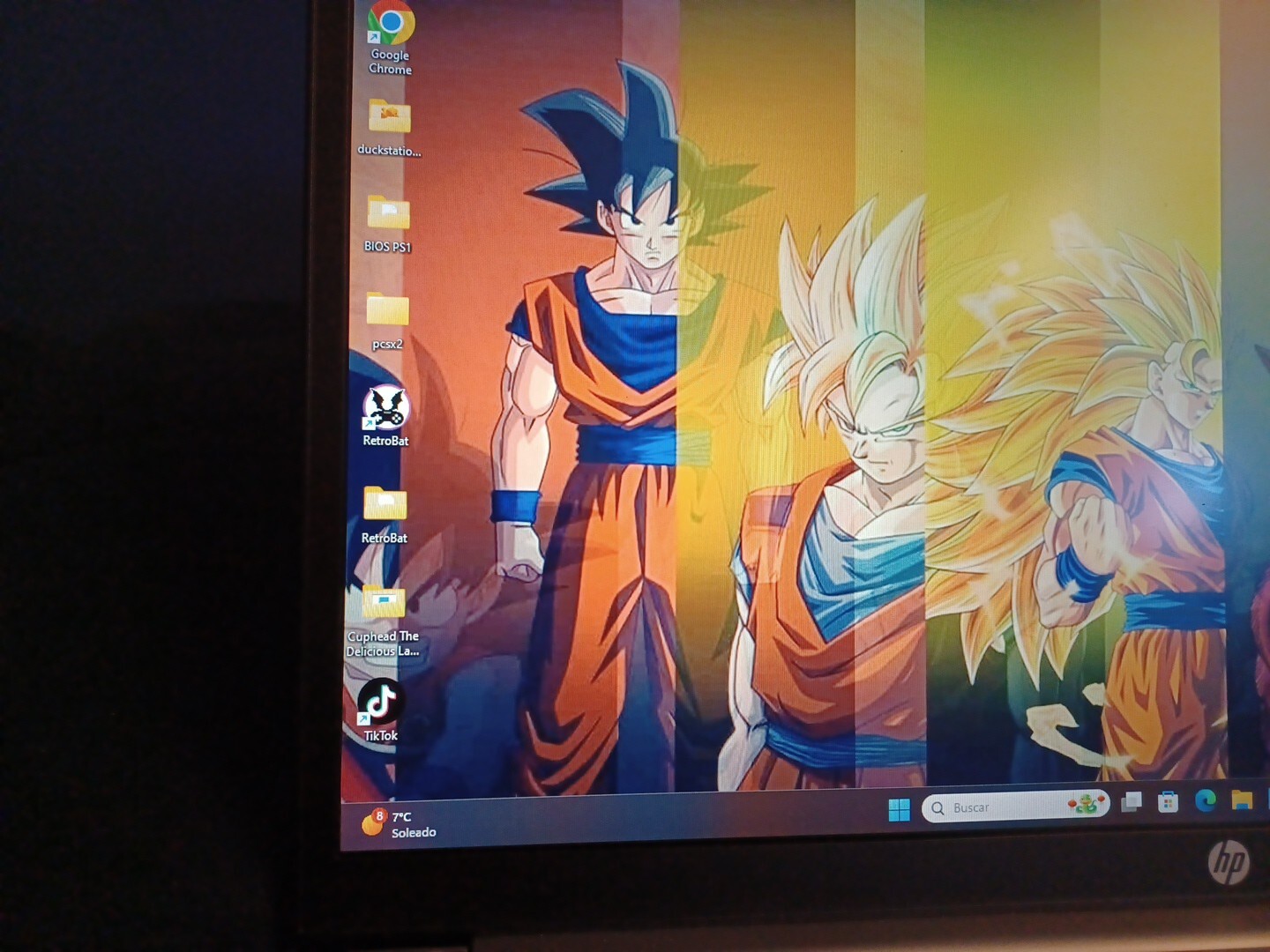Click the magnifier icon in the search box
The height and width of the screenshot is (952, 1270).
[x=938, y=808]
